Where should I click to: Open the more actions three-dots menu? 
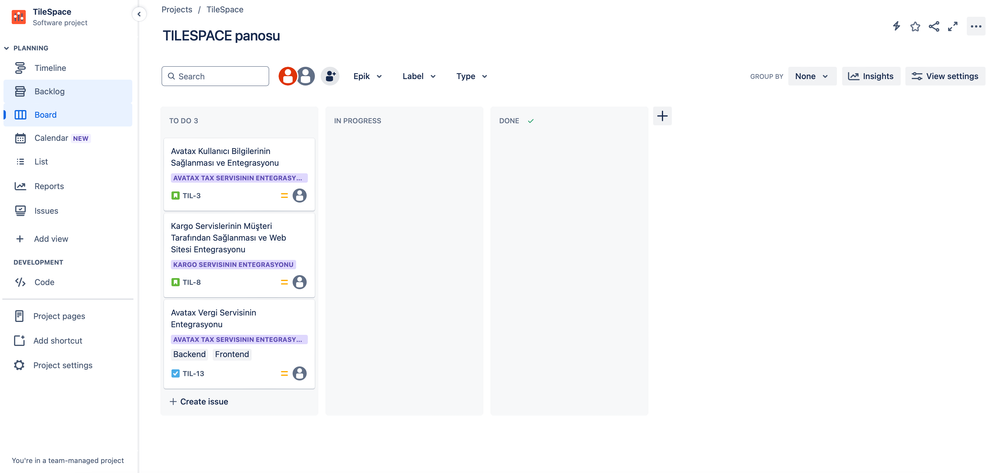coord(976,26)
